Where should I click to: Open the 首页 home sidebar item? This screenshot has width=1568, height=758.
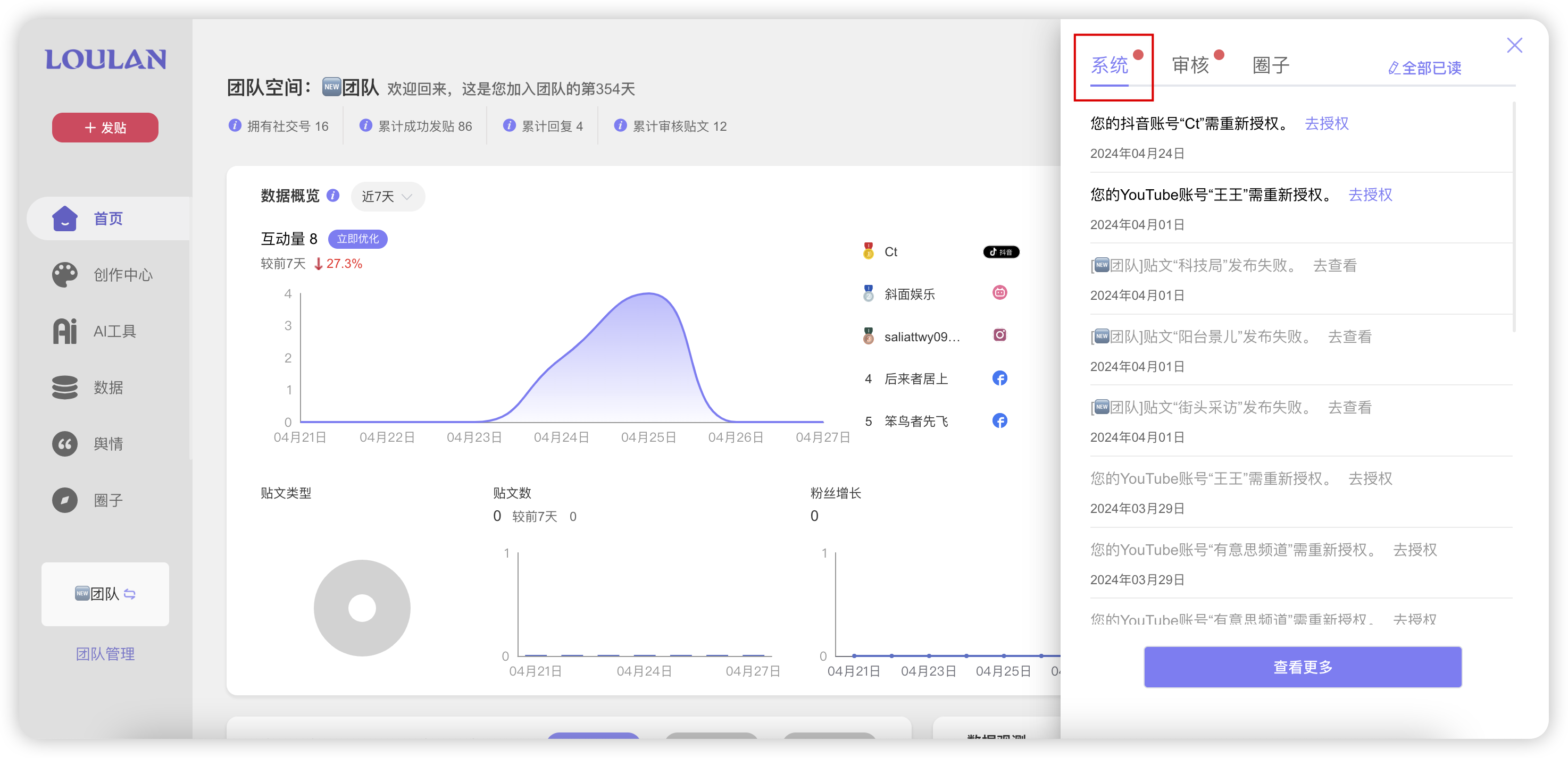coord(110,218)
